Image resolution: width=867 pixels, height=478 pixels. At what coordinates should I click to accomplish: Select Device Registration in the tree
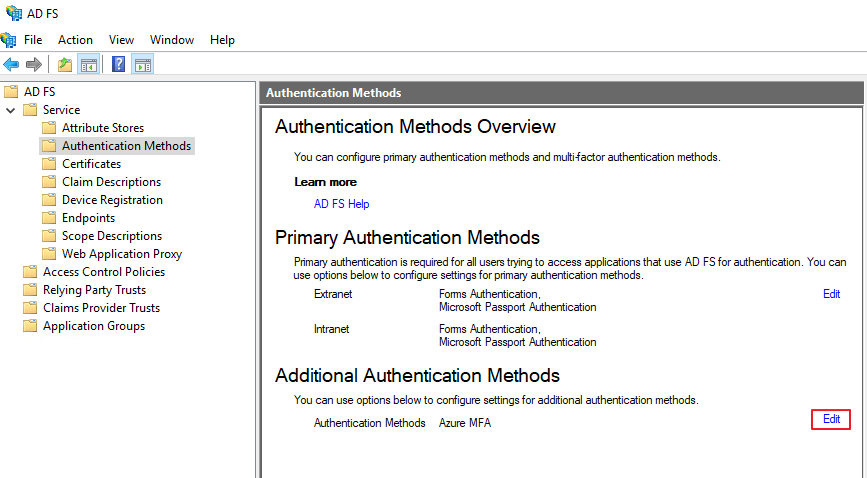112,200
